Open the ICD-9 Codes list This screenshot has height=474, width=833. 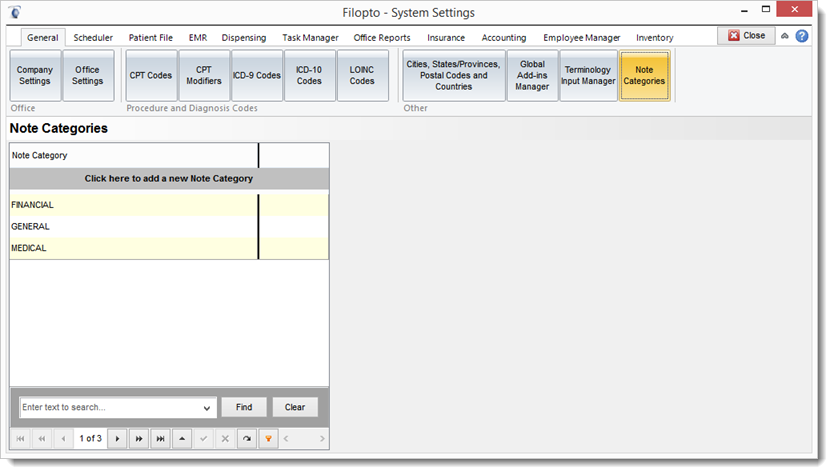[x=257, y=75]
